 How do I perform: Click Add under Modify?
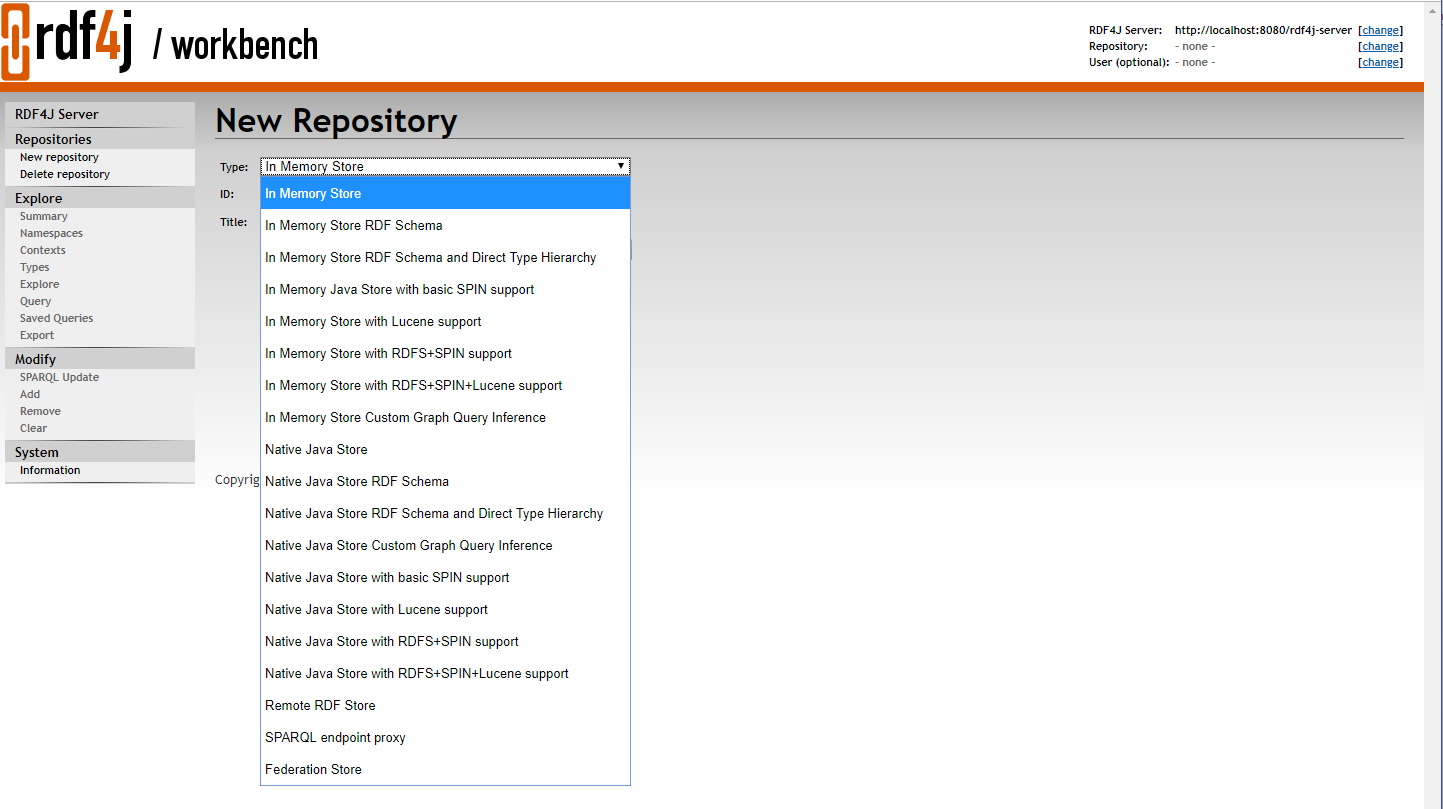30,394
